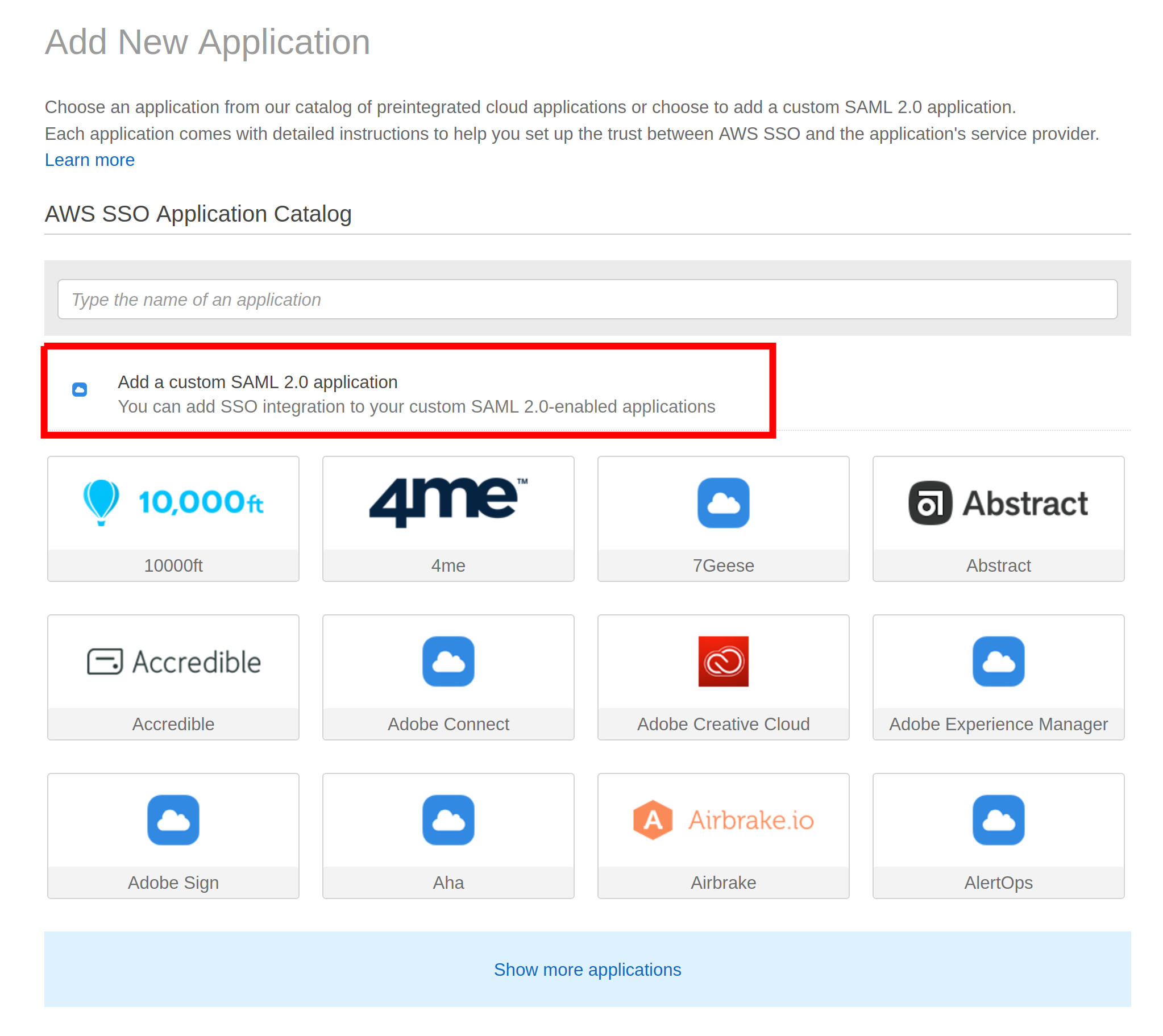Click the Adobe Connect caption
Image resolution: width=1163 pixels, height=1036 pixels.
coord(448,724)
